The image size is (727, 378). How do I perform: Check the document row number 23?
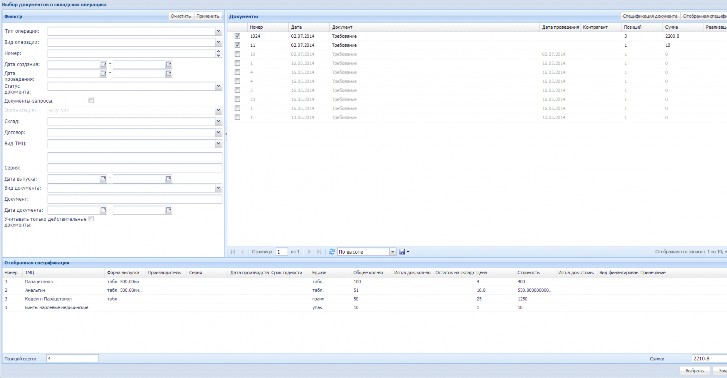coord(237,99)
